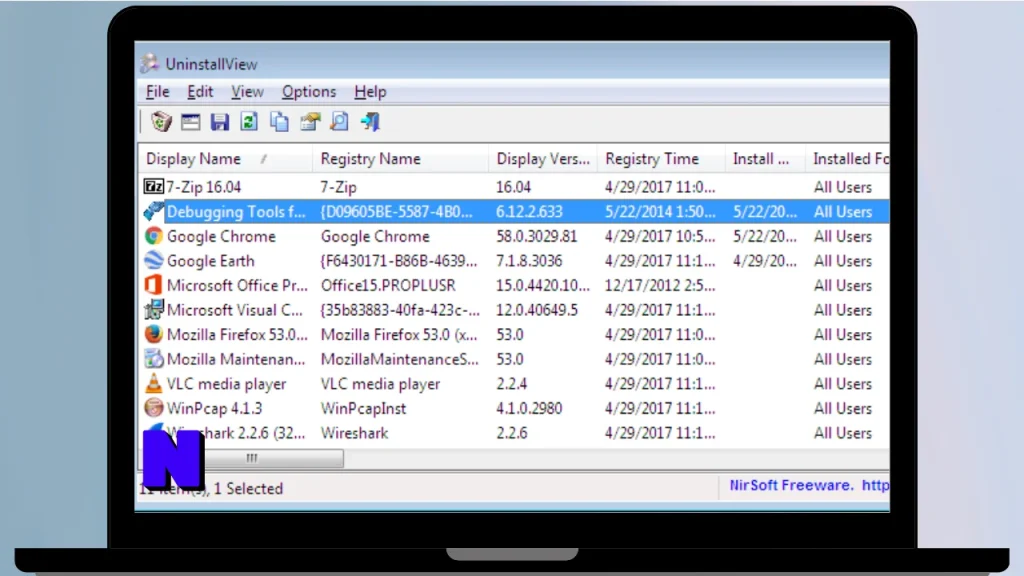Click the Mozilla Maintenance Service icon
This screenshot has height=576, width=1024.
(153, 359)
